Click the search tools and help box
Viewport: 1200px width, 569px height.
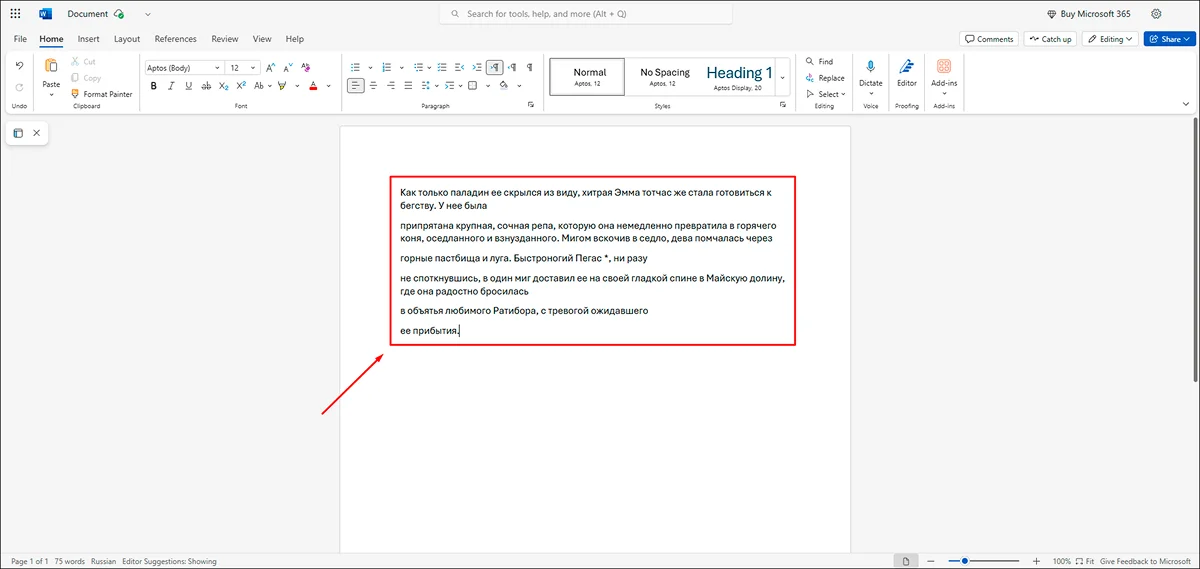pyautogui.click(x=586, y=14)
